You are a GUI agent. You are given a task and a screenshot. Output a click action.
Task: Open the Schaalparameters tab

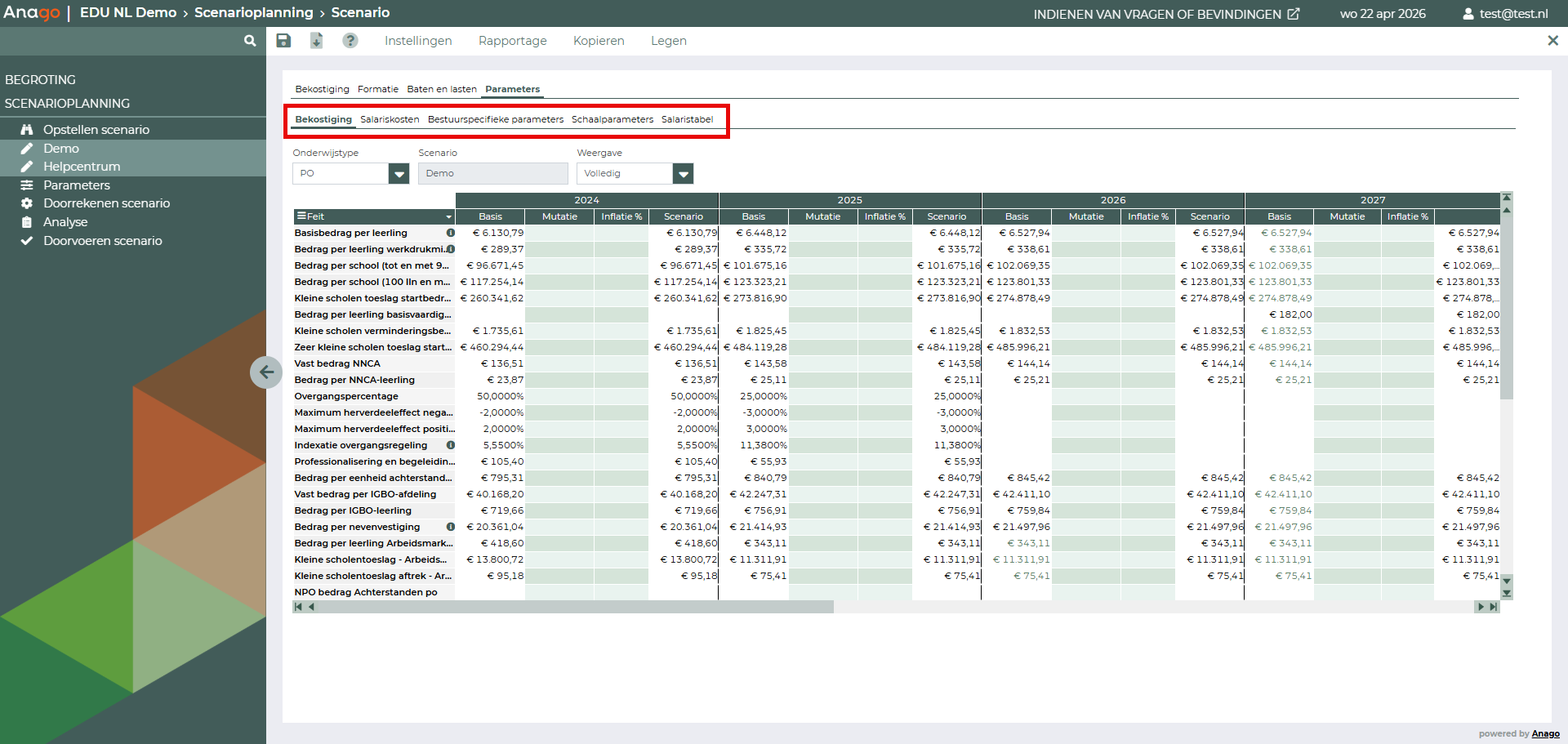tap(612, 119)
